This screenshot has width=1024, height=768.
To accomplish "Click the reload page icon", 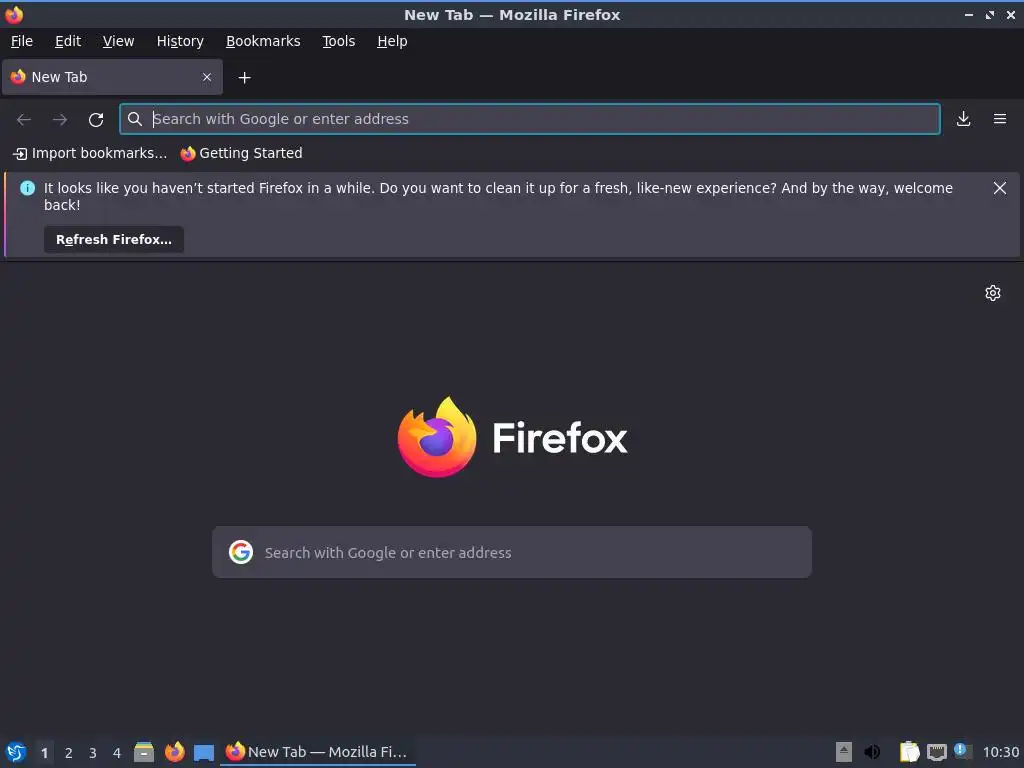I will 96,120.
